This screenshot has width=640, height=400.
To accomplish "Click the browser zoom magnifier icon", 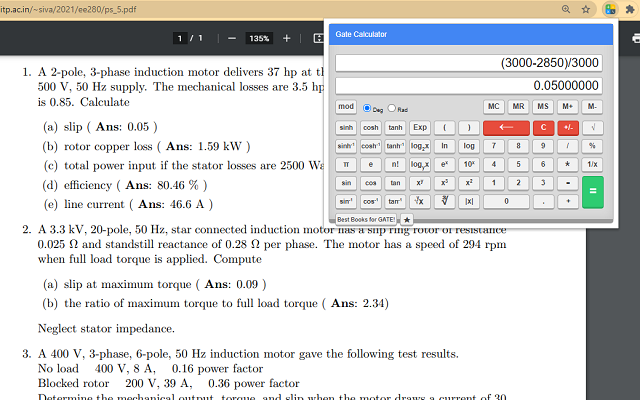I will point(567,9).
